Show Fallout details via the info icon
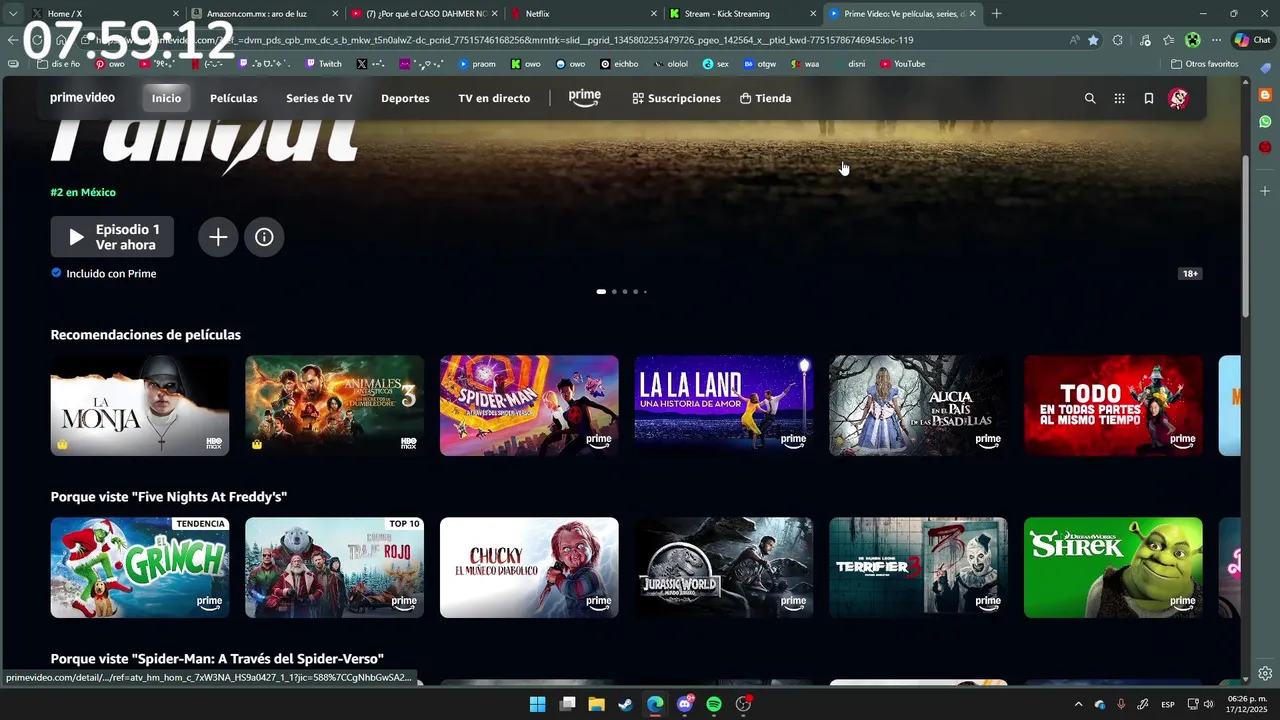 coord(264,237)
